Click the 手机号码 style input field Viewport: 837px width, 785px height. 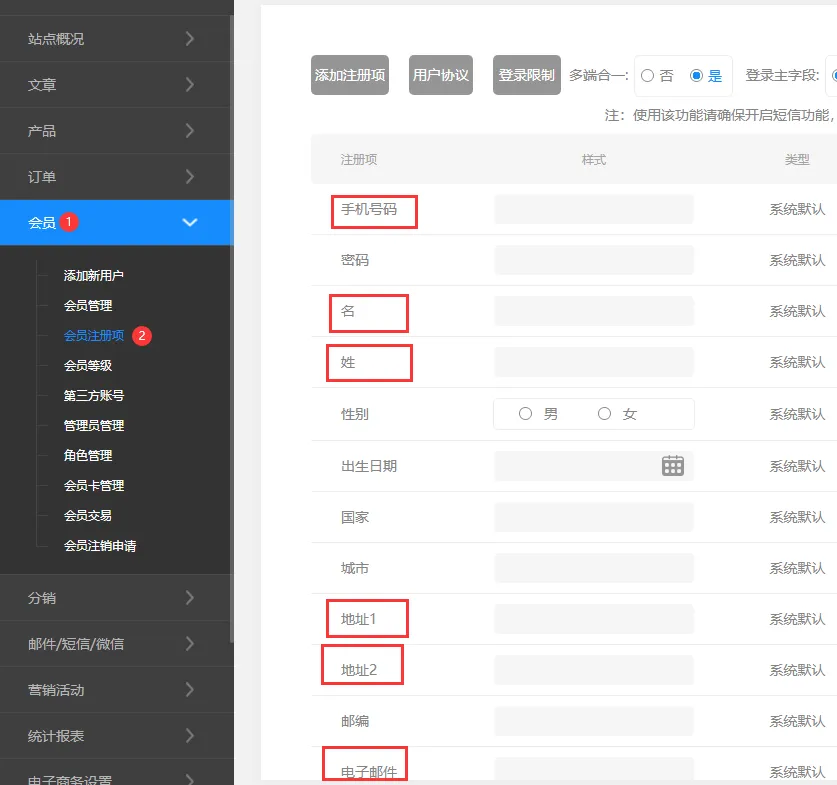point(593,209)
